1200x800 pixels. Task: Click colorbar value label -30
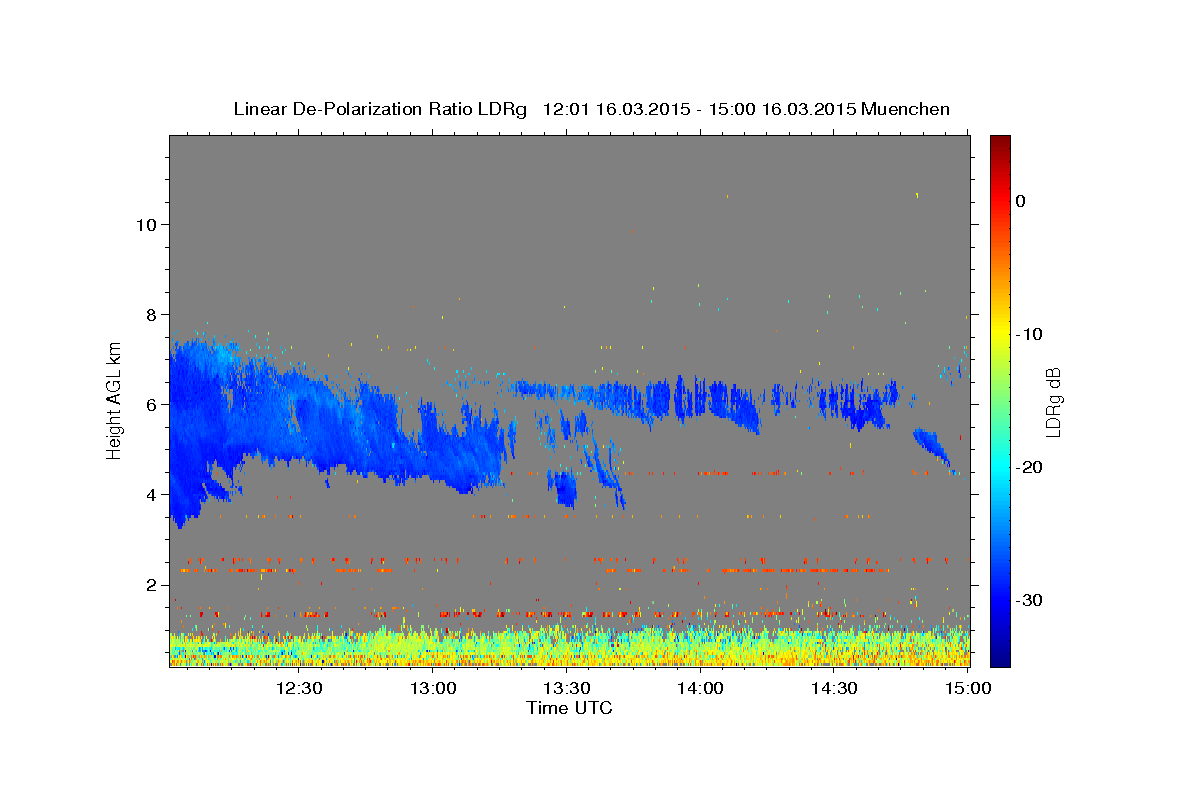1030,600
